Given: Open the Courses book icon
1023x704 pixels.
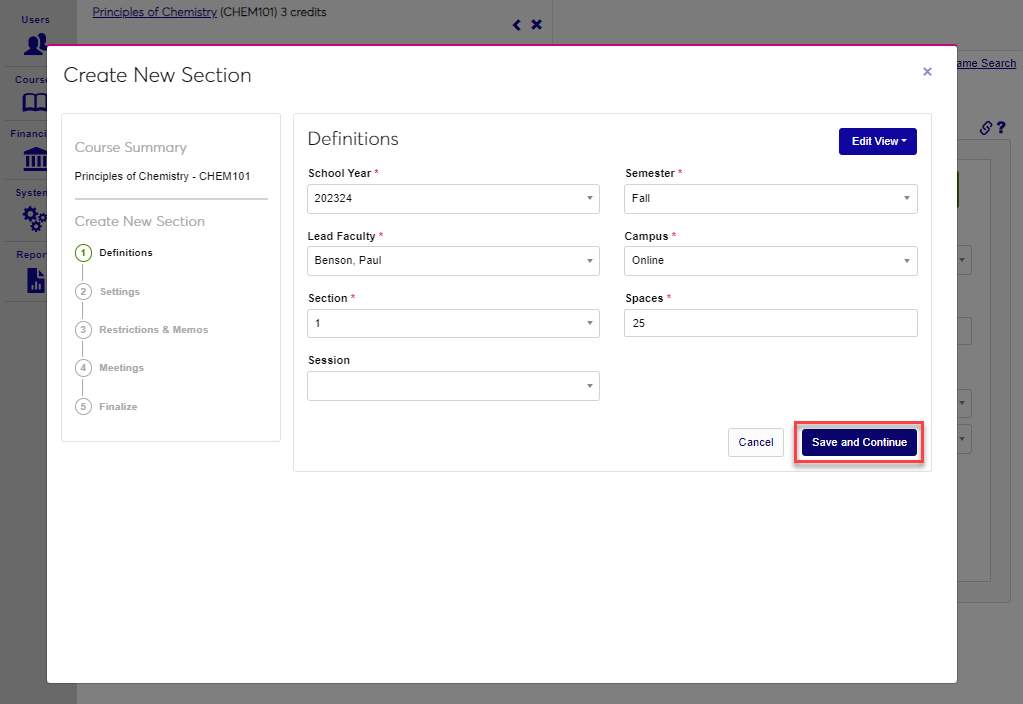Looking at the screenshot, I should tap(35, 102).
